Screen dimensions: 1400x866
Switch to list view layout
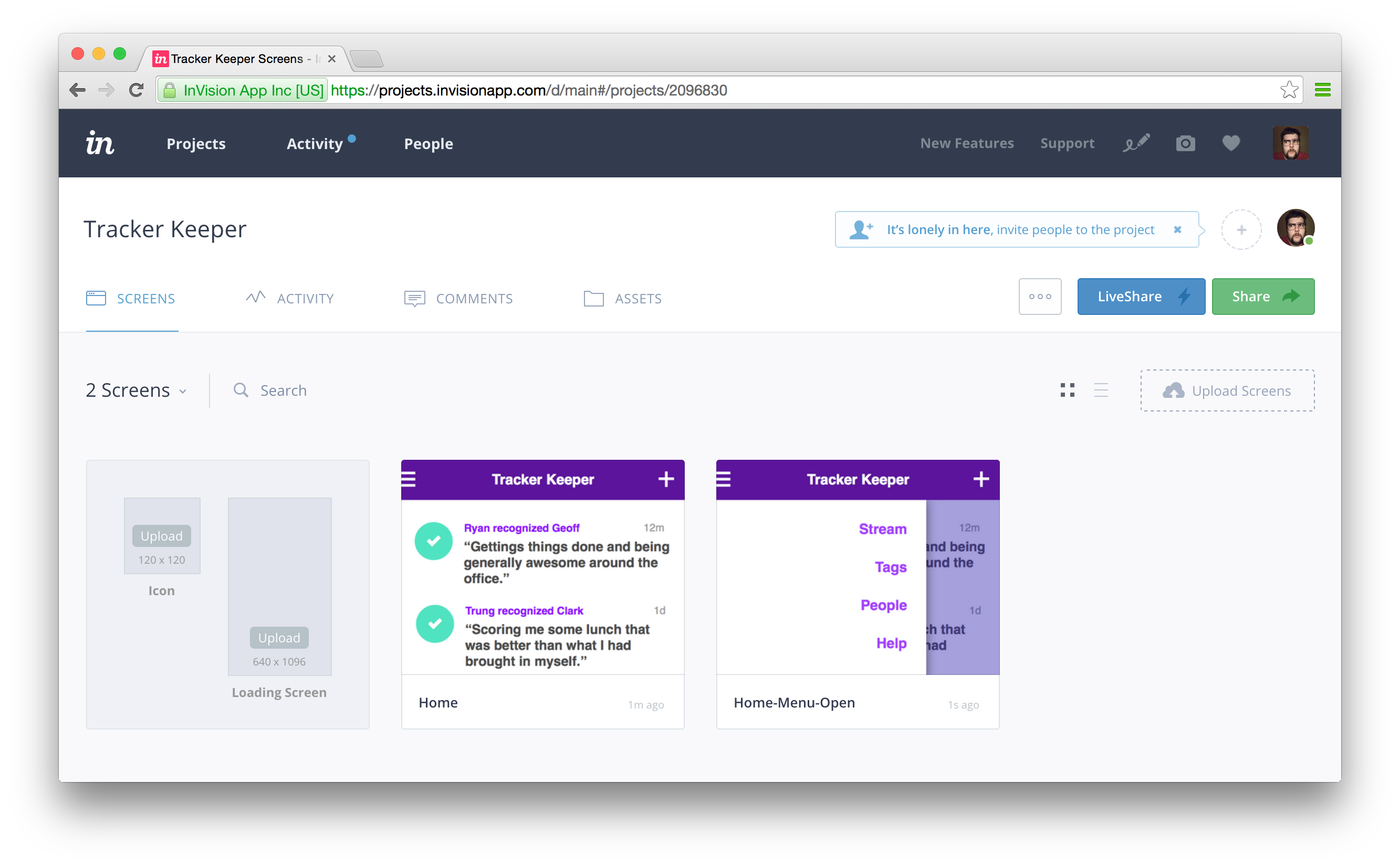pos(1101,390)
